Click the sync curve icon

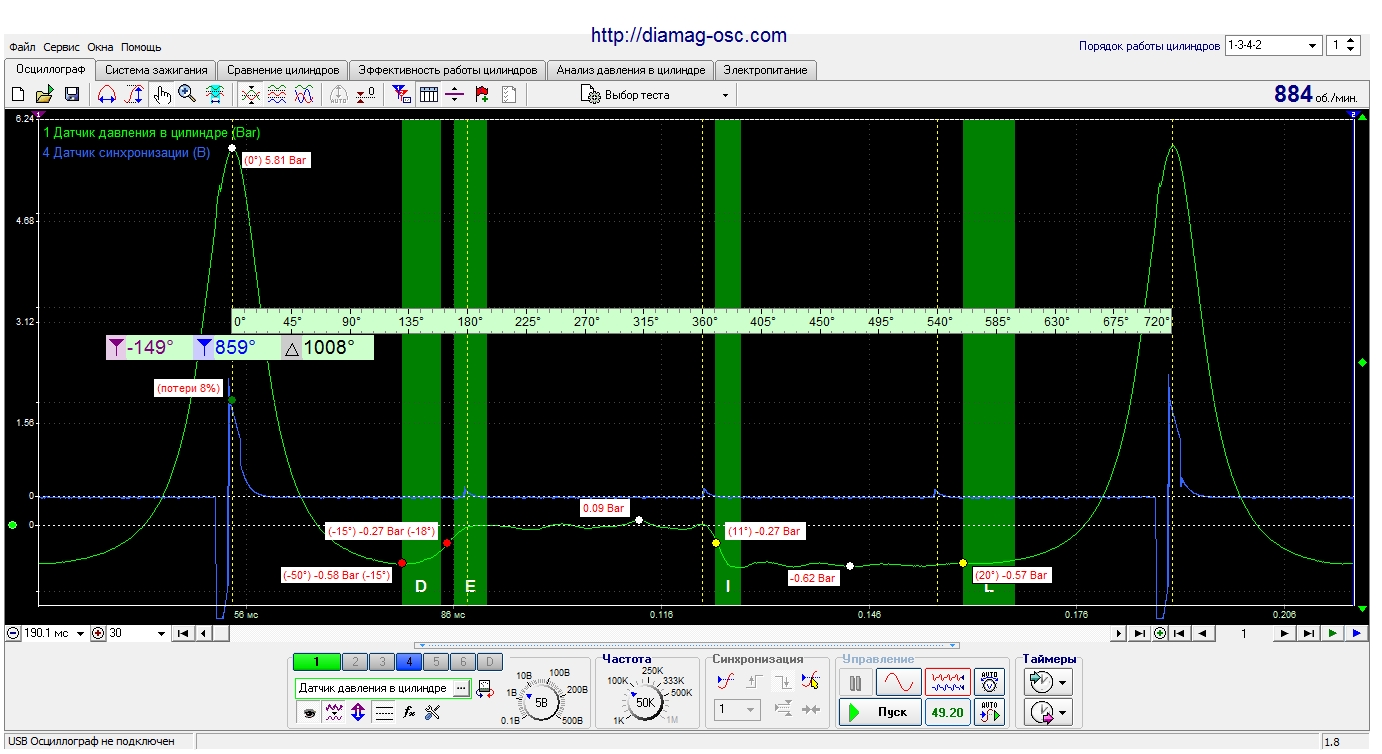click(726, 681)
